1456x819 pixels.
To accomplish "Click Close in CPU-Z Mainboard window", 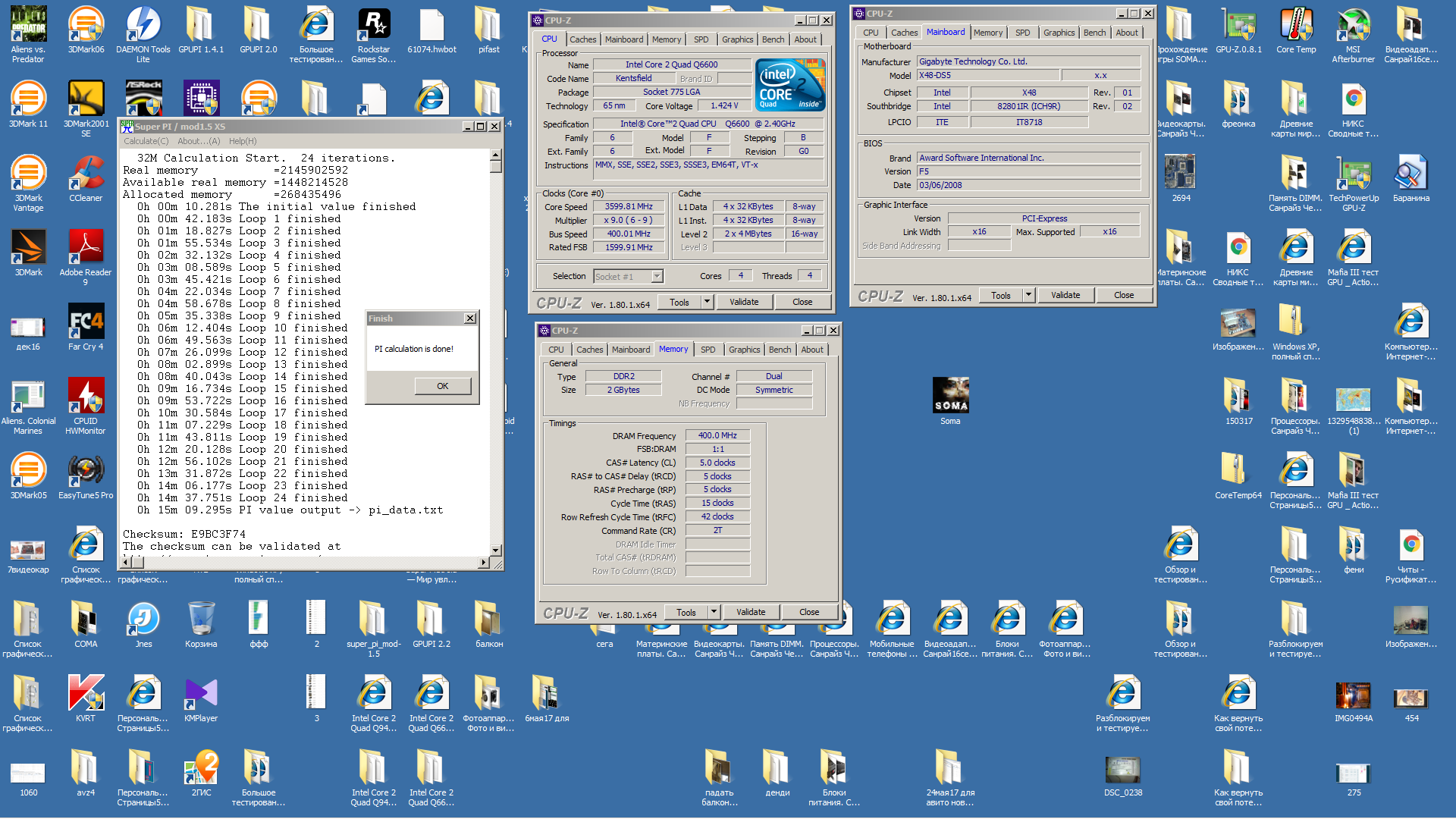I will (x=1124, y=295).
